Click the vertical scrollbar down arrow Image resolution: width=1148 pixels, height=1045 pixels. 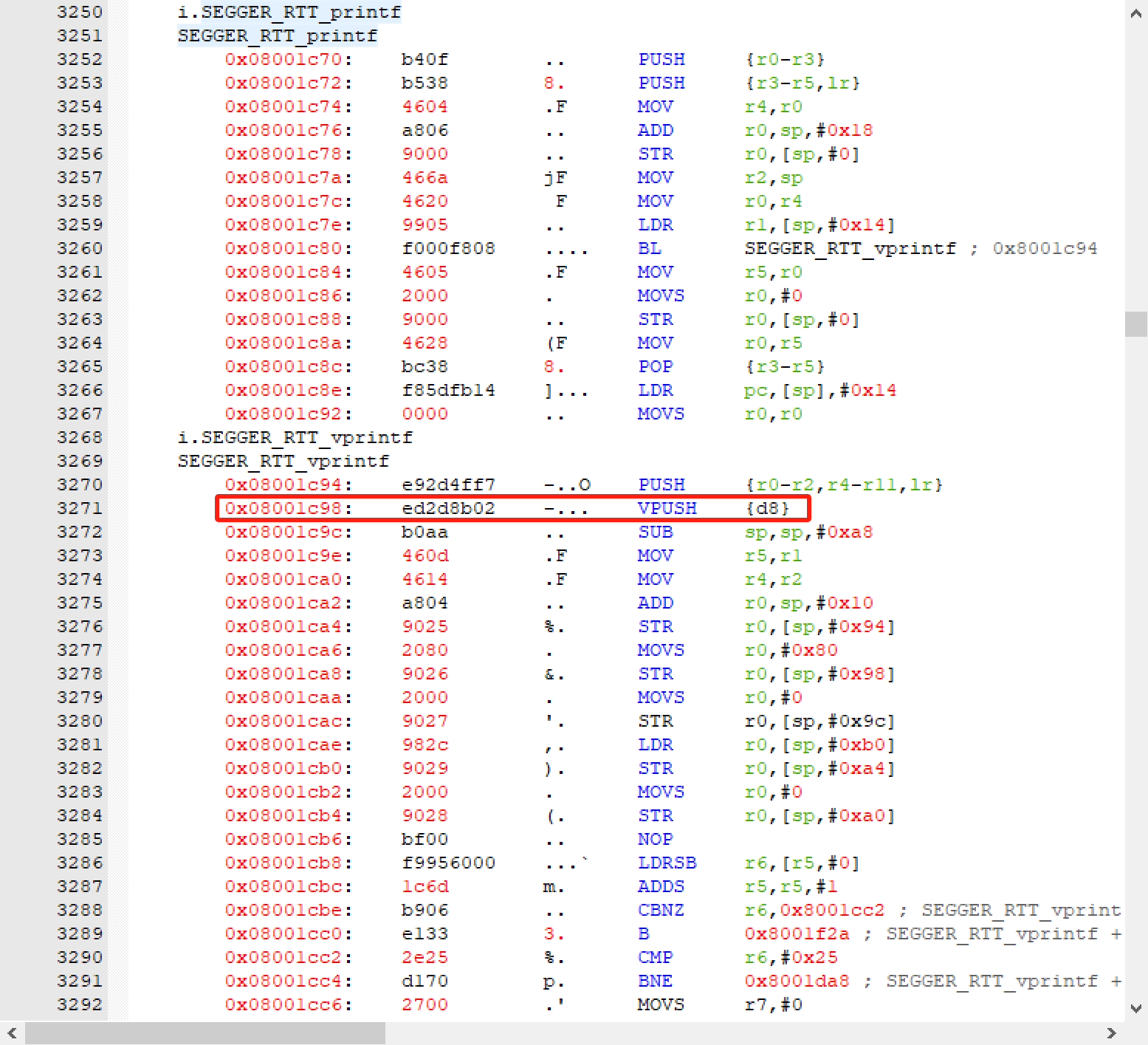pos(1135,1008)
